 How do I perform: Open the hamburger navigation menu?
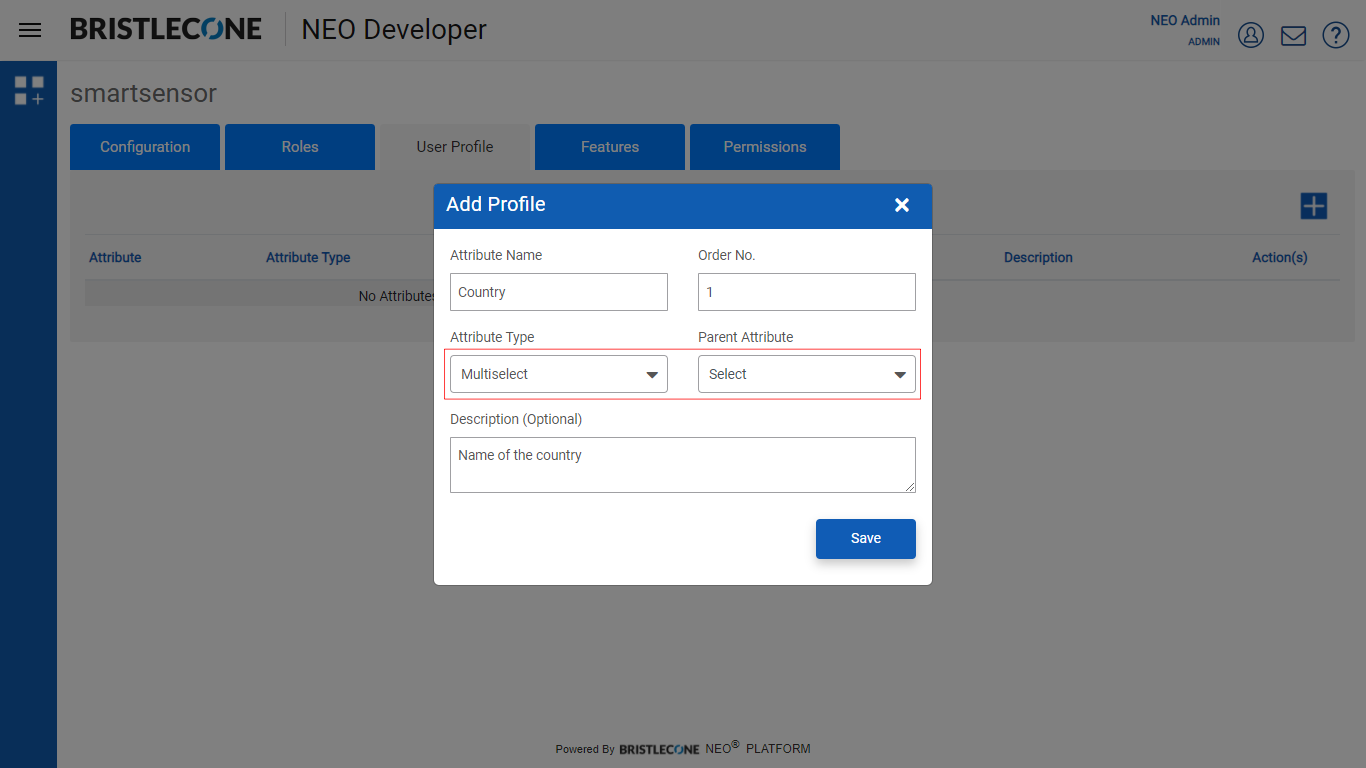(30, 30)
